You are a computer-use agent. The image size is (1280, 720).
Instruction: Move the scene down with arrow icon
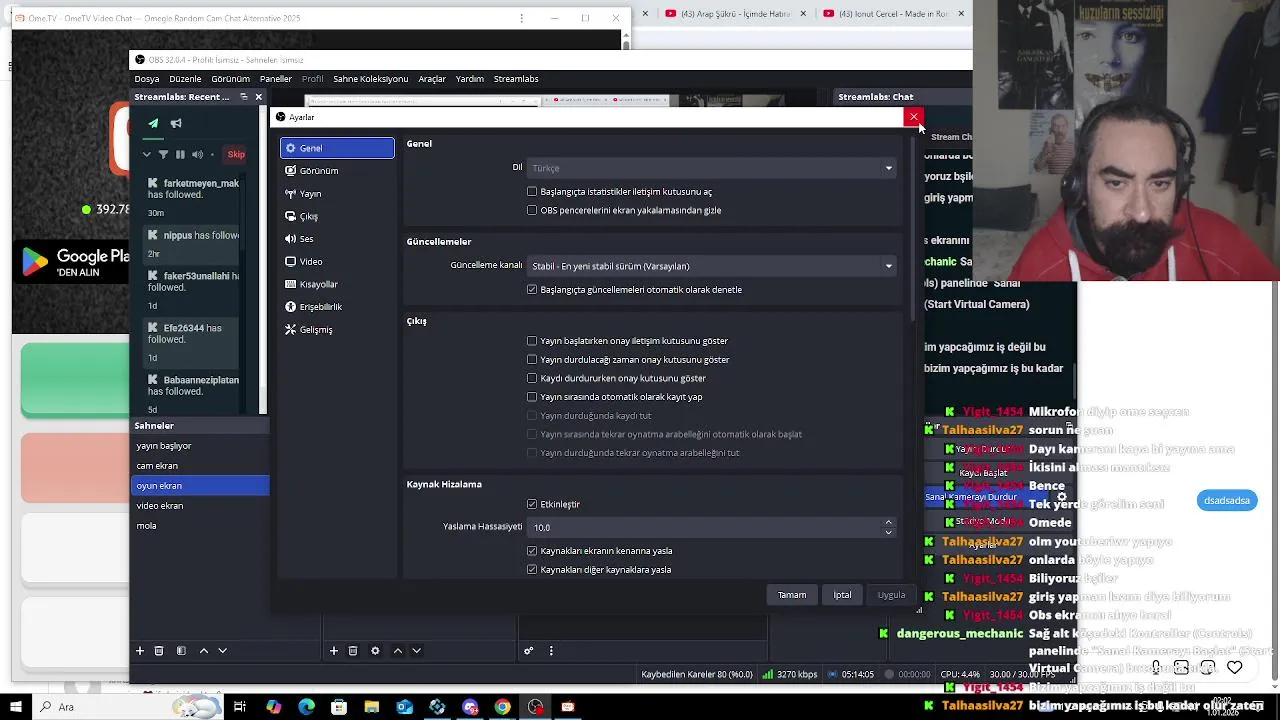coord(222,651)
